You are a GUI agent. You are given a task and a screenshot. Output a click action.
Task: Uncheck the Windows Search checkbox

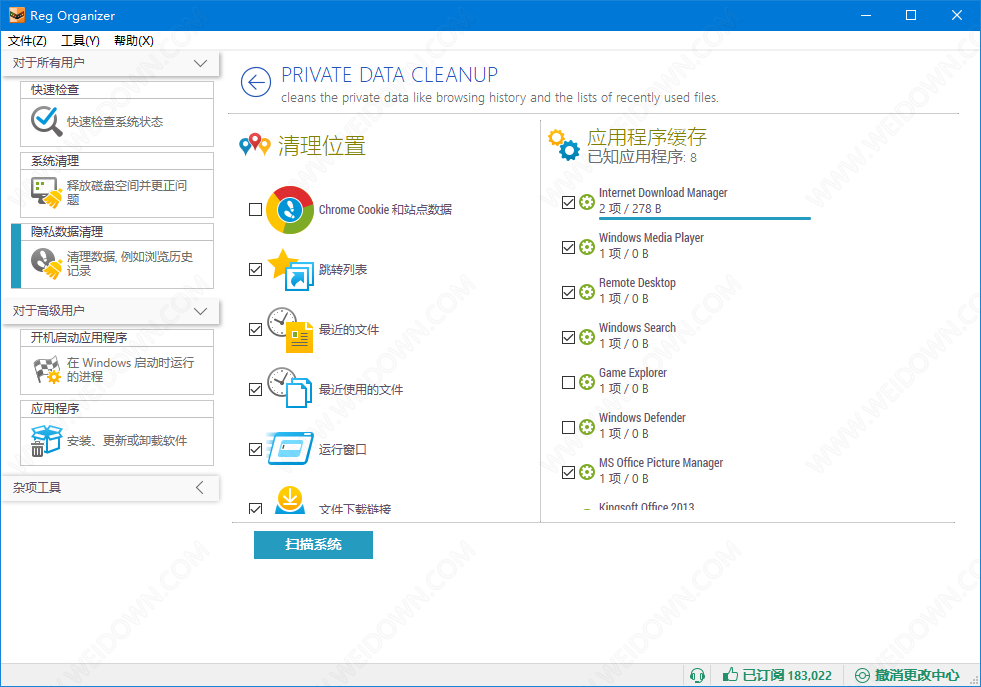coord(568,337)
